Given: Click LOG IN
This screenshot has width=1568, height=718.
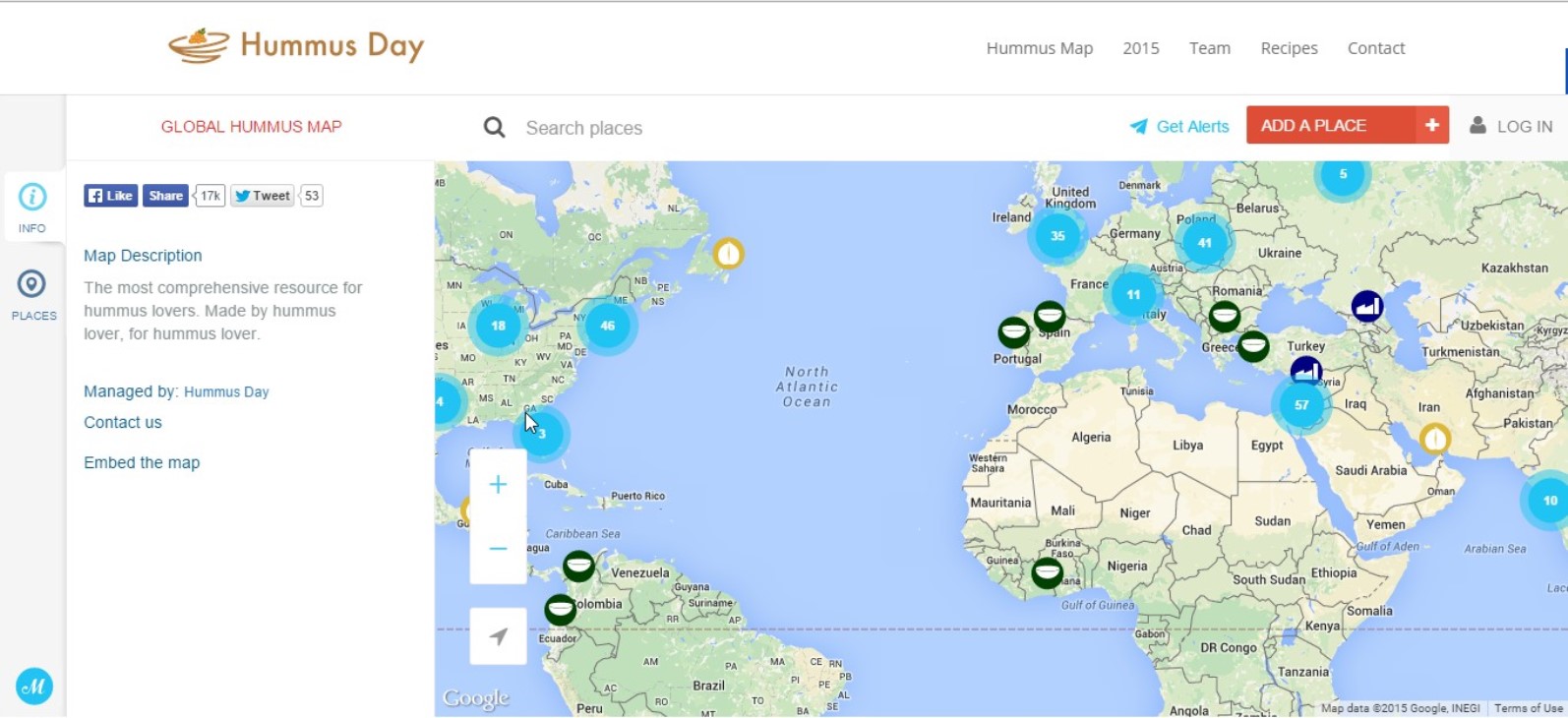Looking at the screenshot, I should point(1511,127).
